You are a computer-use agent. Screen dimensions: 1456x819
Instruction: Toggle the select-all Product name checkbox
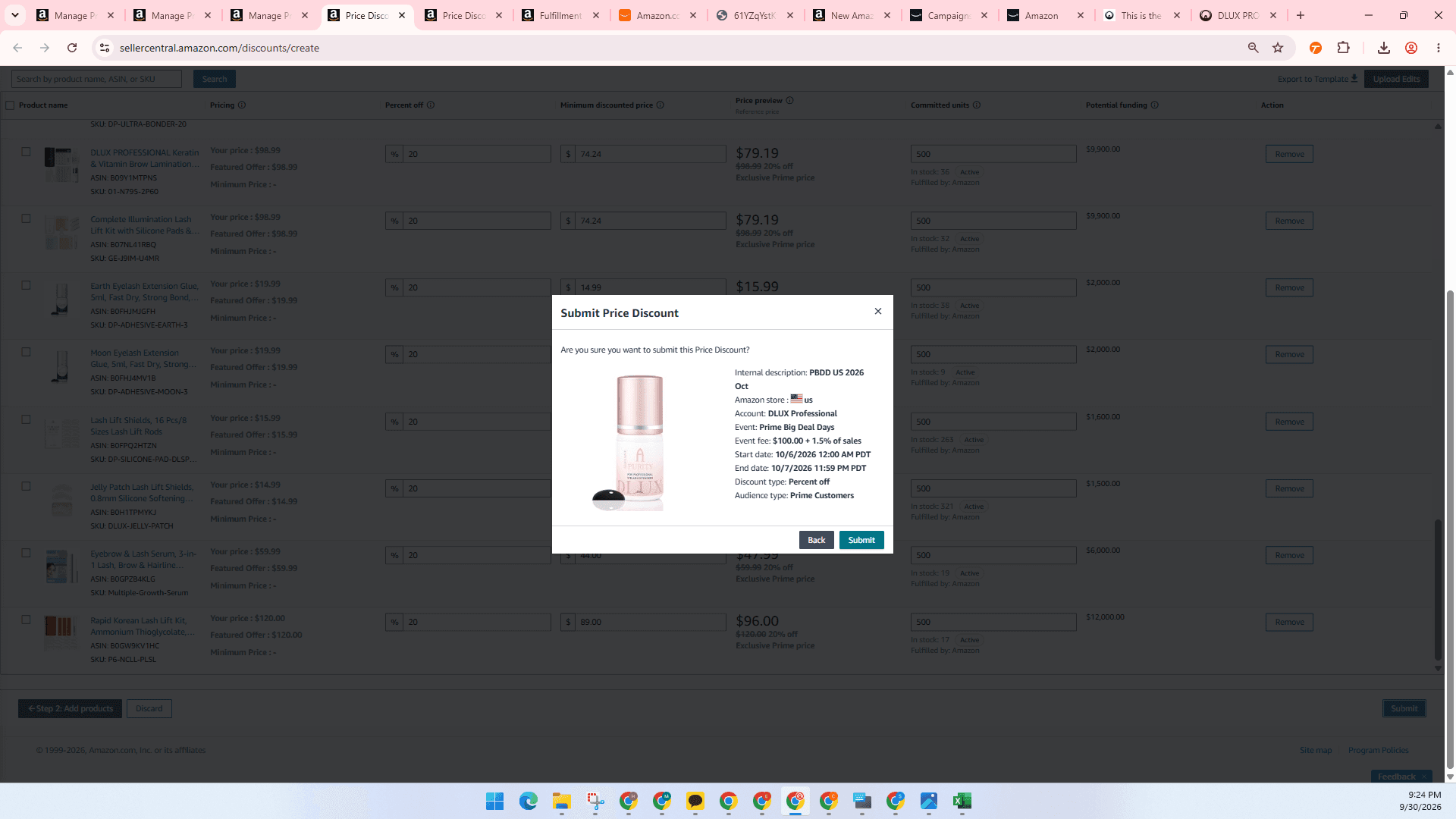tap(10, 105)
